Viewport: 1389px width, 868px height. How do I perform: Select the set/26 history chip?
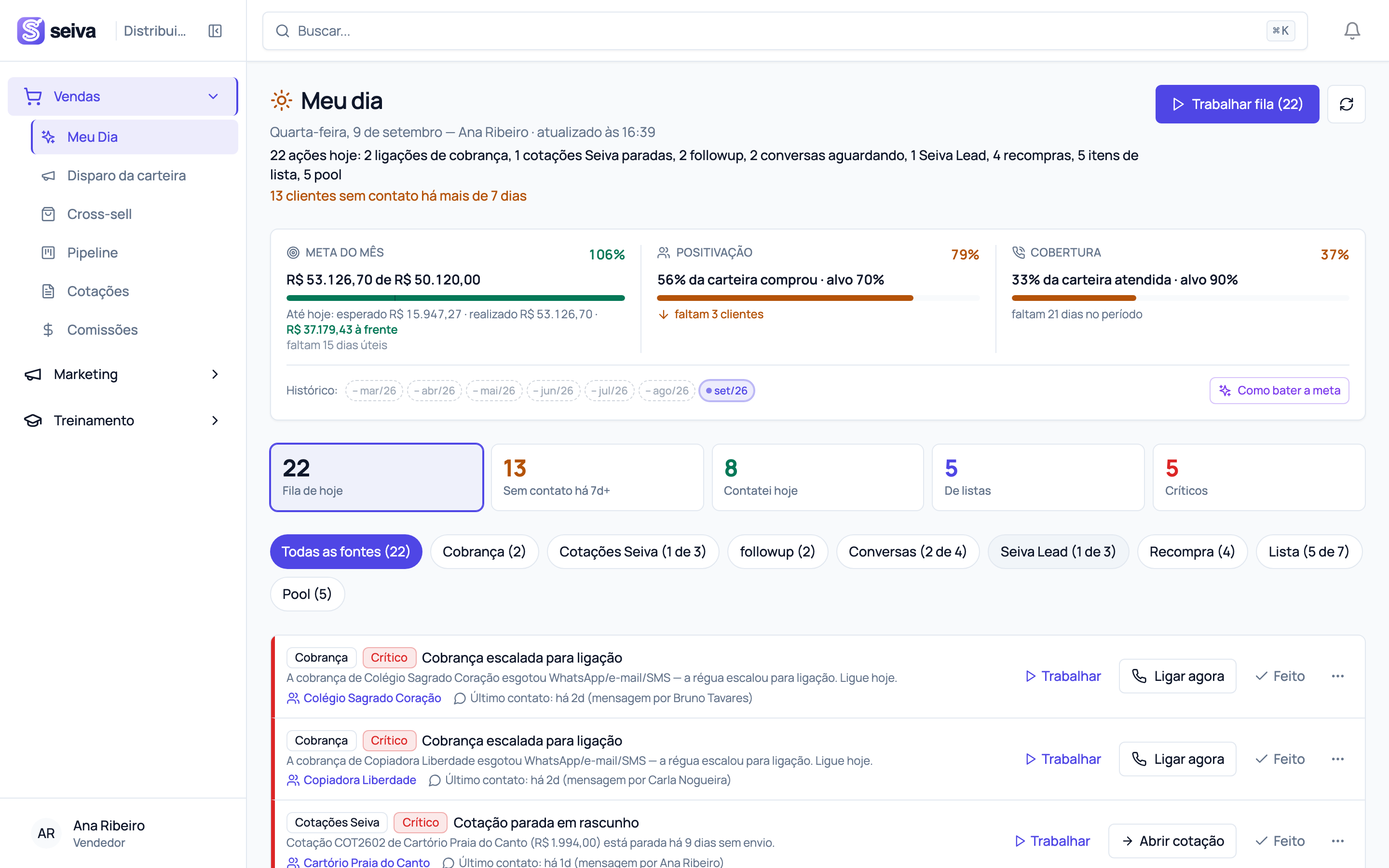(x=727, y=391)
